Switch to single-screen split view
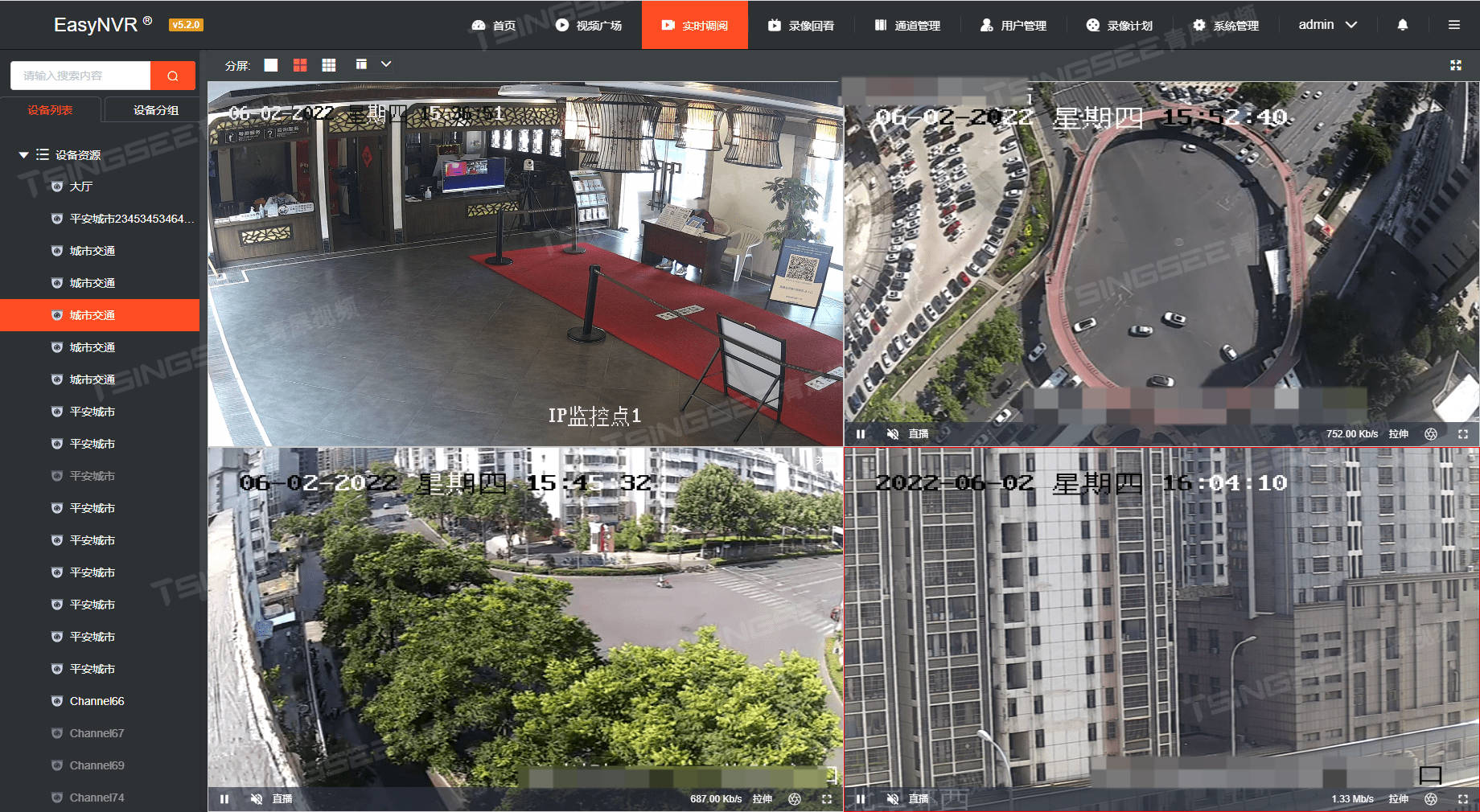Screen dimensions: 1480x812 (x=270, y=64)
